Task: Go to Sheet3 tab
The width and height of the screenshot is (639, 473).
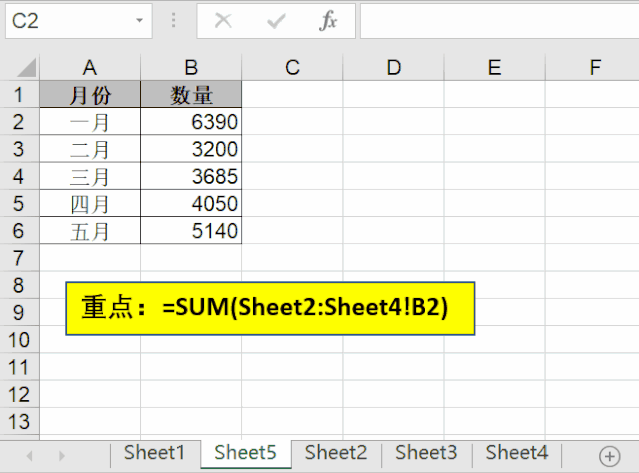Action: pyautogui.click(x=426, y=453)
